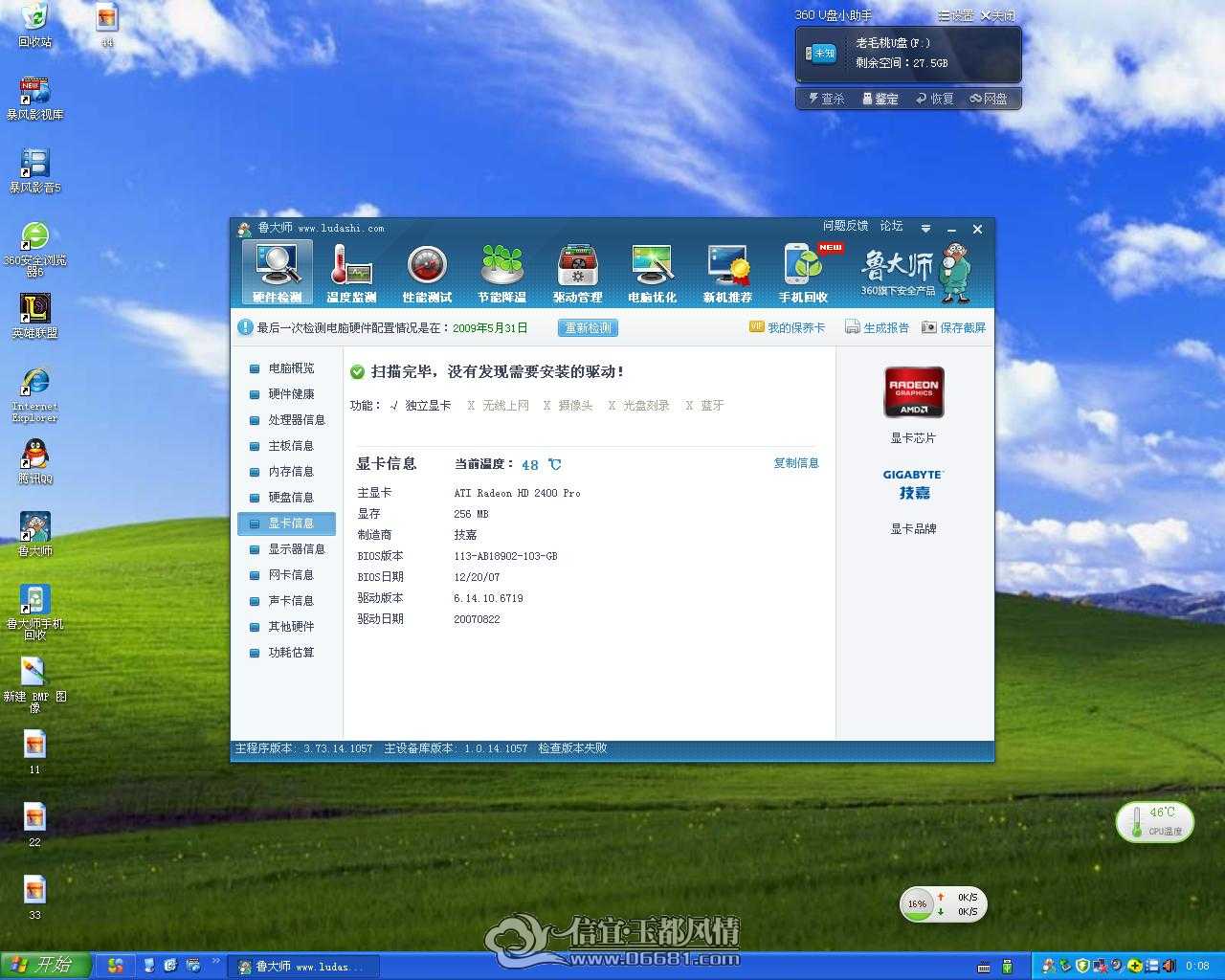Select the 腾讯QQ desktop icon
1225x980 pixels.
click(x=34, y=462)
